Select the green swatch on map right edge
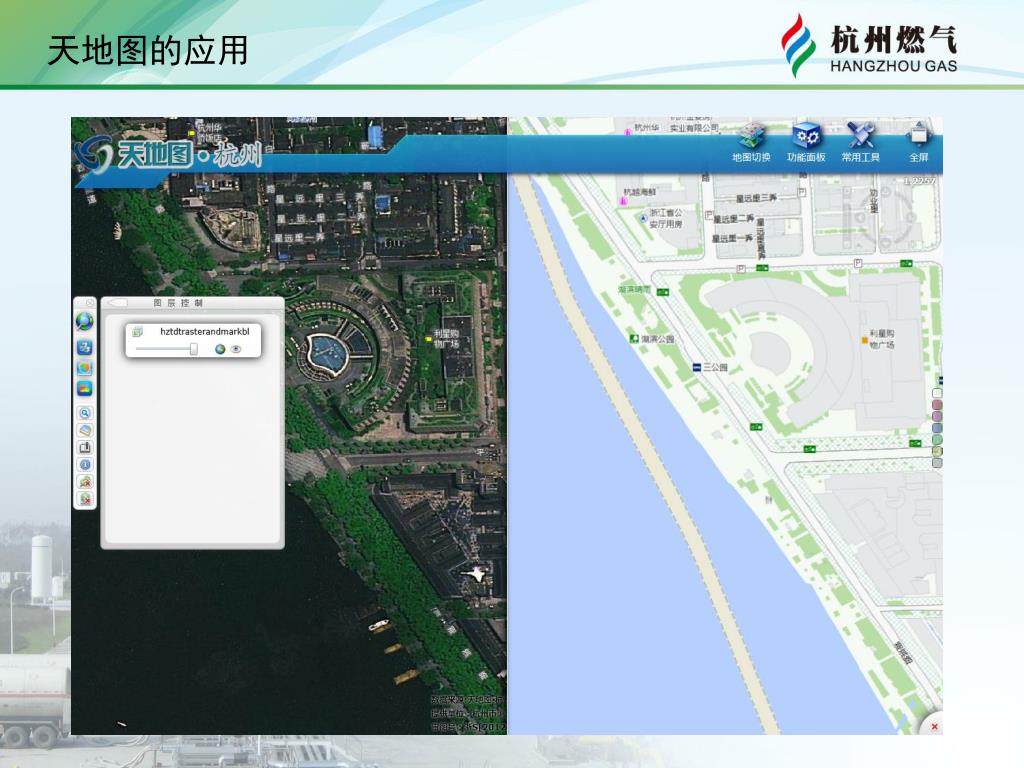This screenshot has height=768, width=1024. click(x=937, y=440)
